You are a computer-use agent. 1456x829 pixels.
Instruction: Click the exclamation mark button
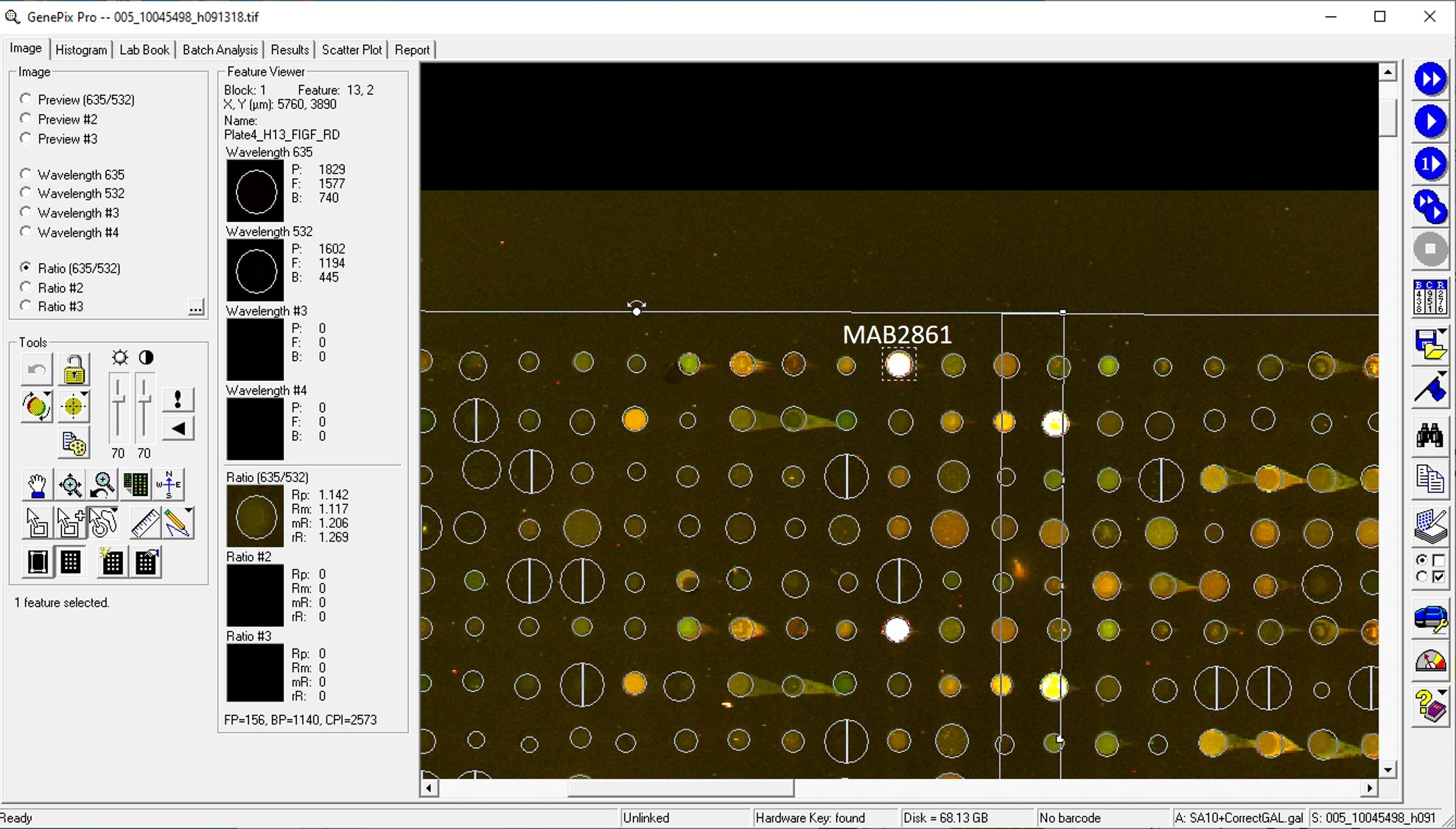click(178, 399)
